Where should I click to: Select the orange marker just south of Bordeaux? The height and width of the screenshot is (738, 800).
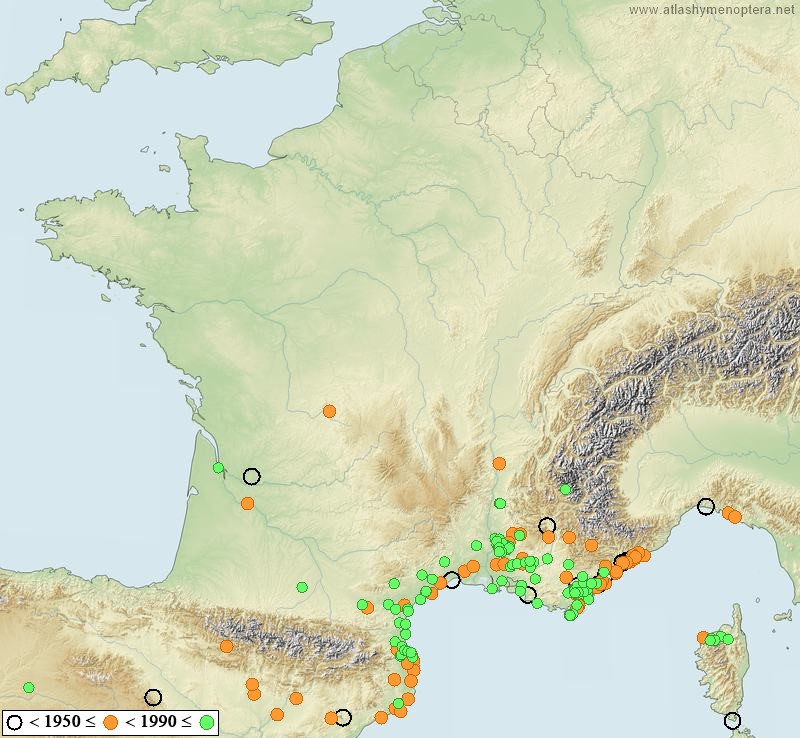pos(247,503)
